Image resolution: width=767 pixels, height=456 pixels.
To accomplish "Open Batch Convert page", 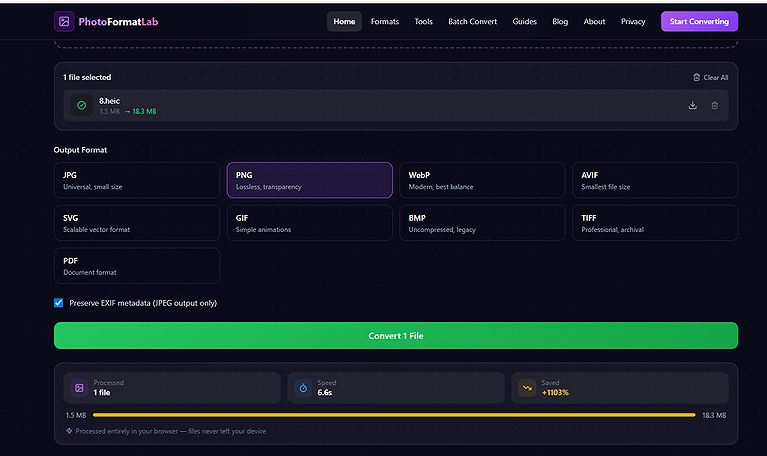I will [x=473, y=22].
